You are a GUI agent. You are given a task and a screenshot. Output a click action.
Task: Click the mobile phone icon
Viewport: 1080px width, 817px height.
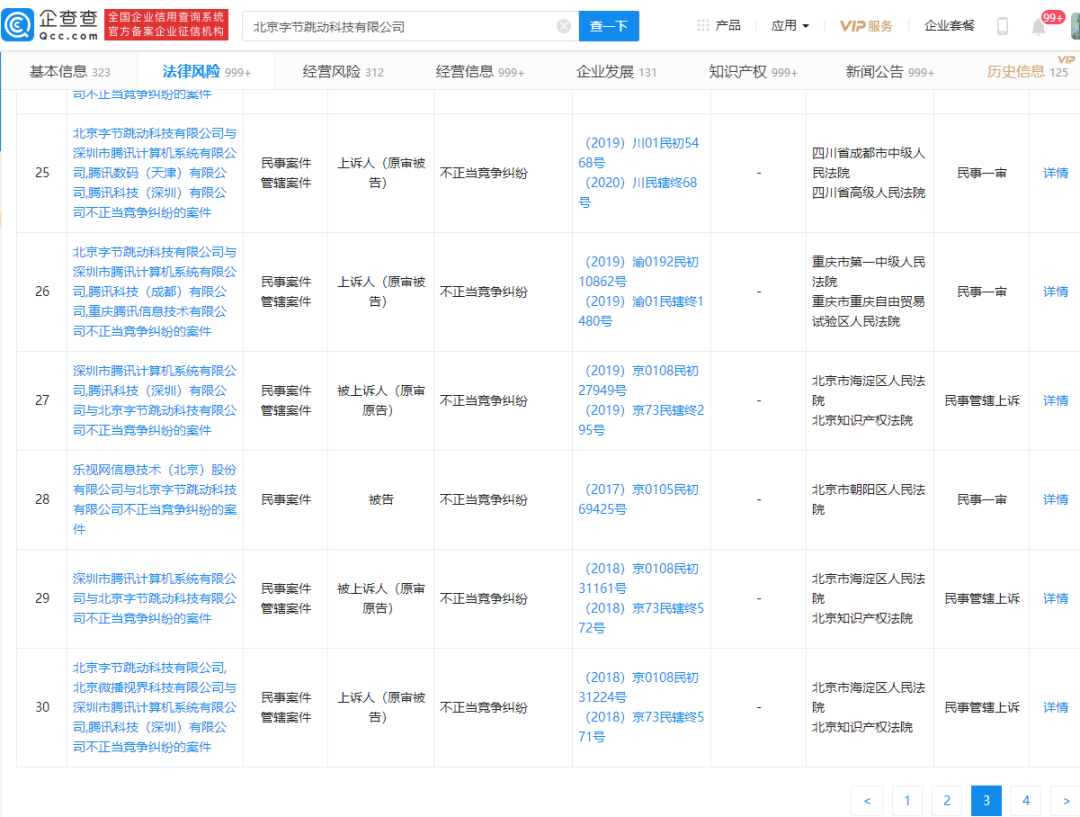(1002, 26)
